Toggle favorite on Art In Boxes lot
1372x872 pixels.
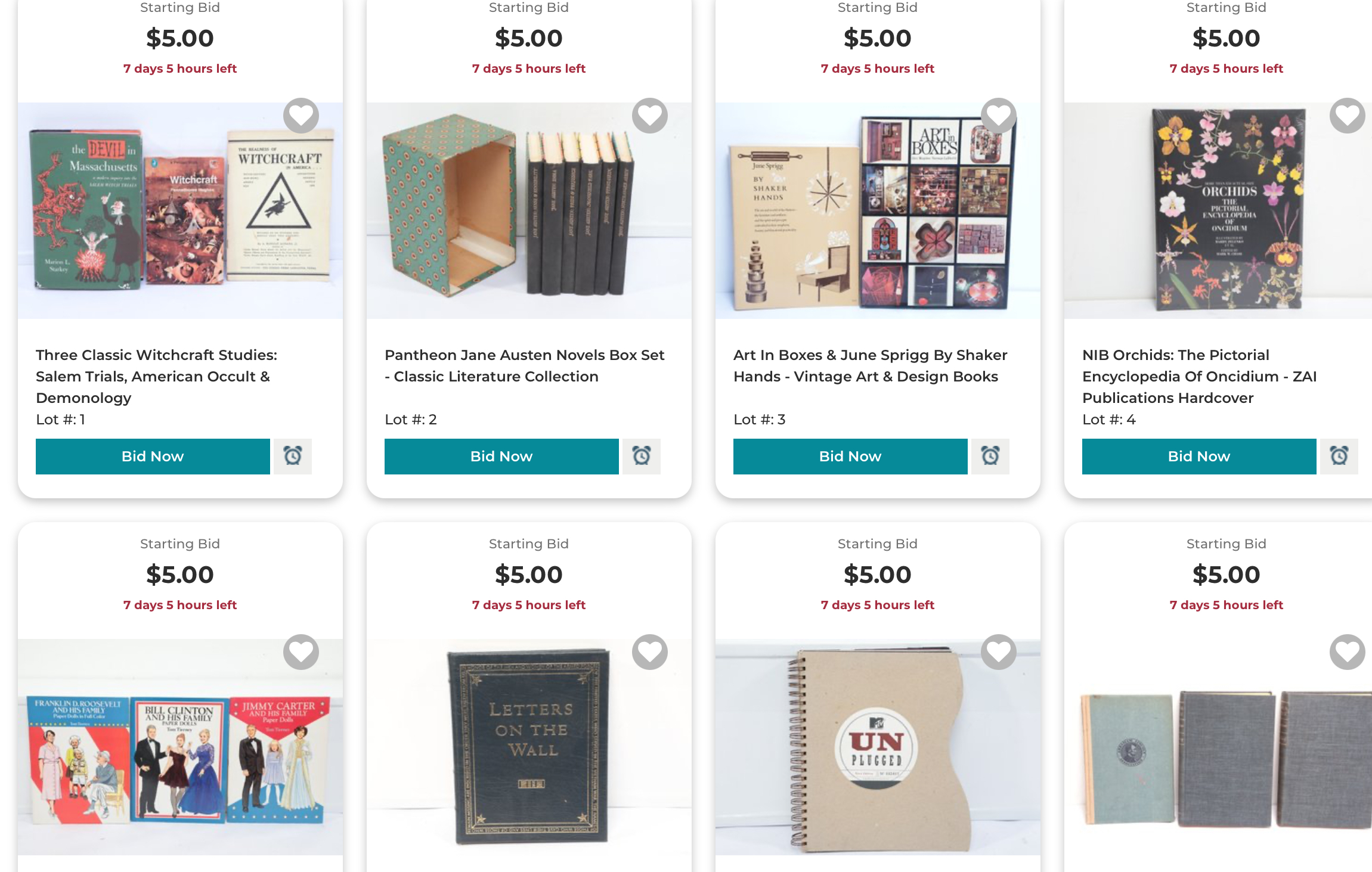click(x=998, y=116)
